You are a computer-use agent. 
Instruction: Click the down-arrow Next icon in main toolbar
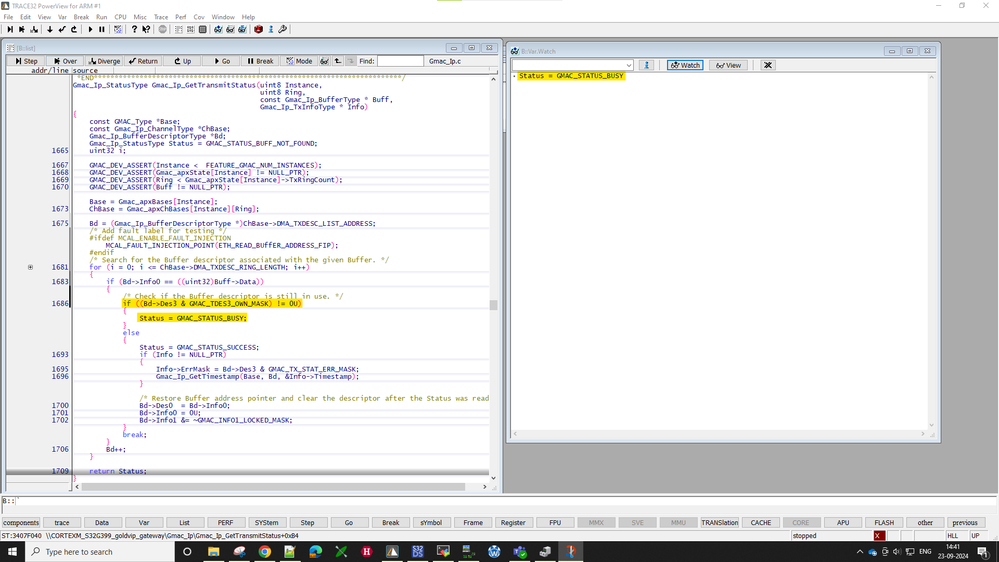click(x=50, y=29)
